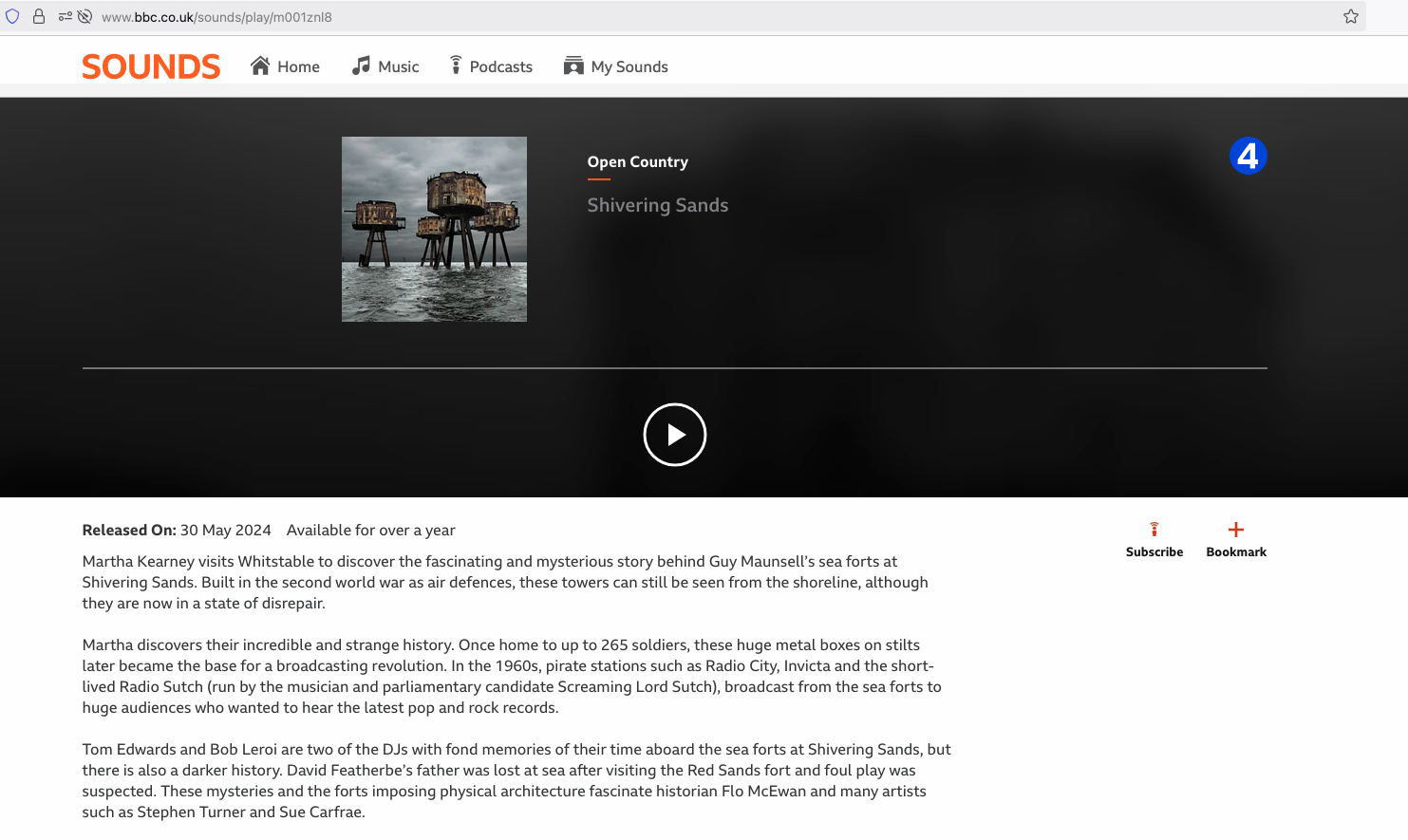
Task: Open My Sounds via its icon
Action: point(573,65)
